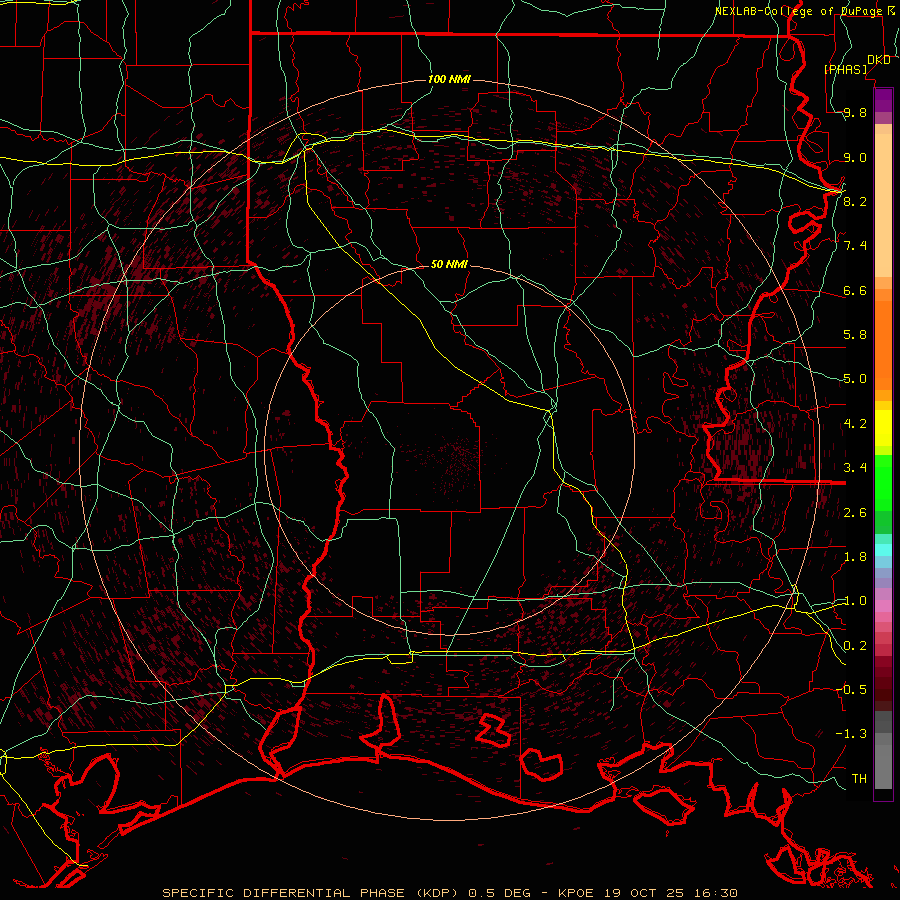Click 'SPECIFIC DIFFERENTIAL PHASE (KDP)' caption text
Screen dimensions: 900x900
(x=311, y=893)
